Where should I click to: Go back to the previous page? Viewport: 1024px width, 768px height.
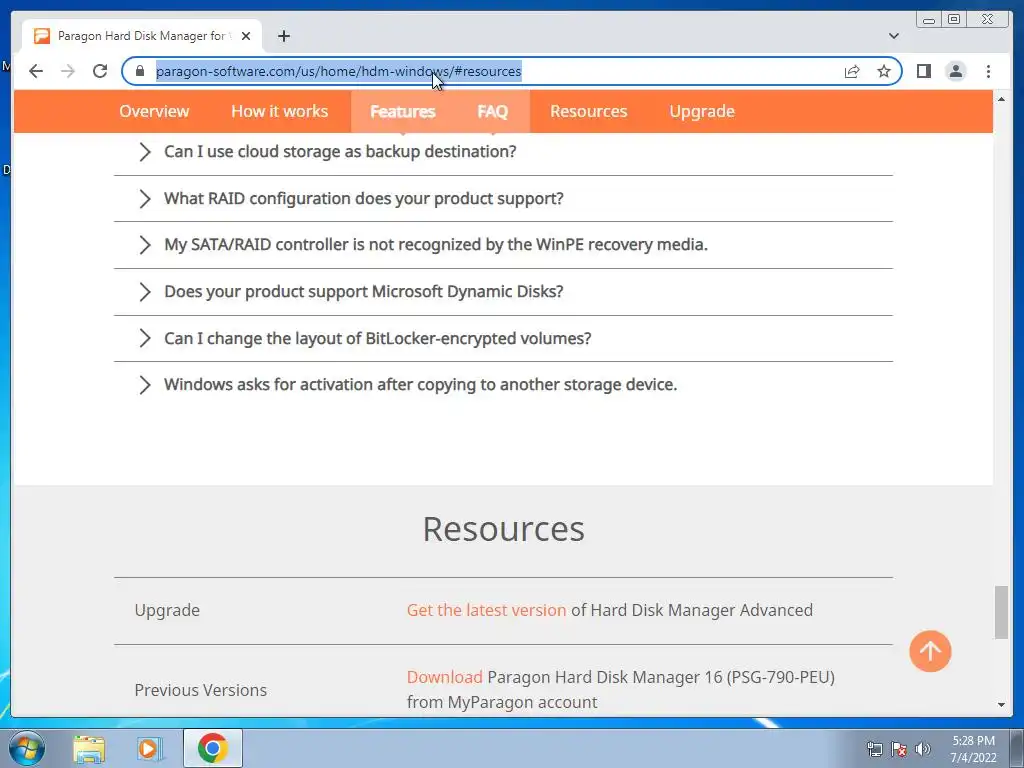36,71
